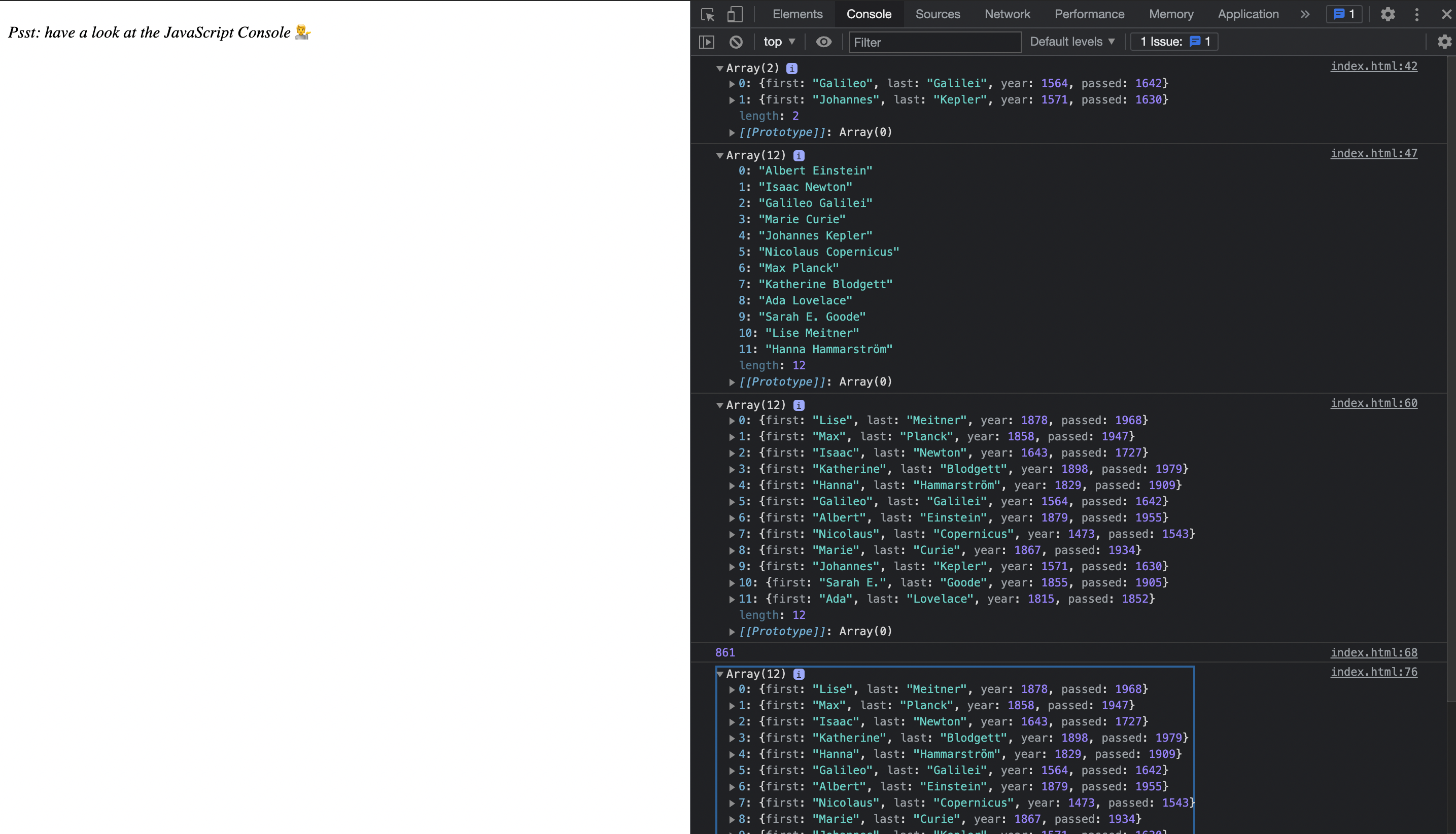Click the console Filter input field

pyautogui.click(x=934, y=42)
